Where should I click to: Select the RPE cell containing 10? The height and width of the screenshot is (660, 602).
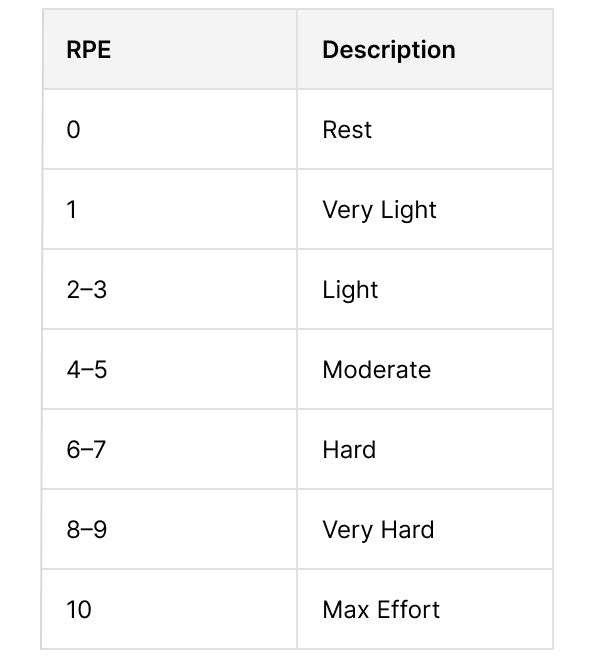pos(78,610)
